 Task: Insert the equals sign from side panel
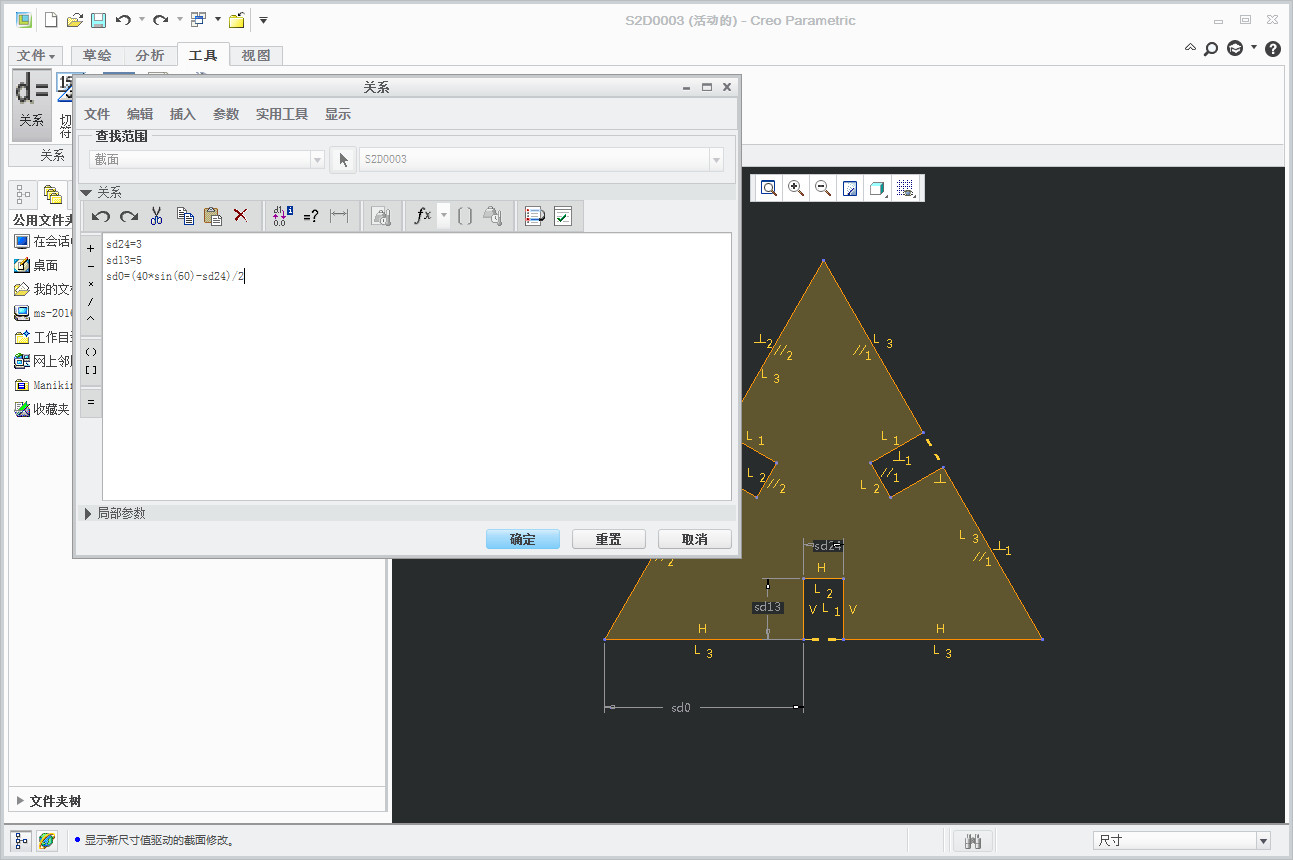[91, 402]
